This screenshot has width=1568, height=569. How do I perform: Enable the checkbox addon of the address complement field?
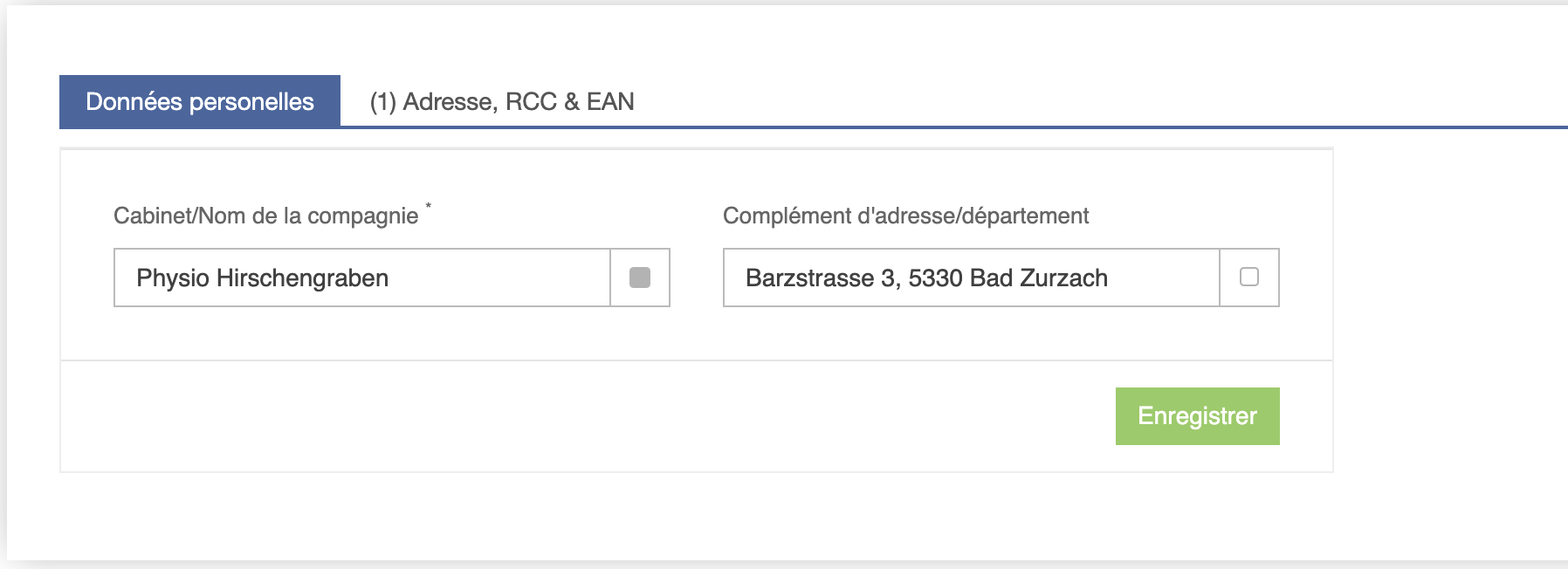[x=1249, y=278]
